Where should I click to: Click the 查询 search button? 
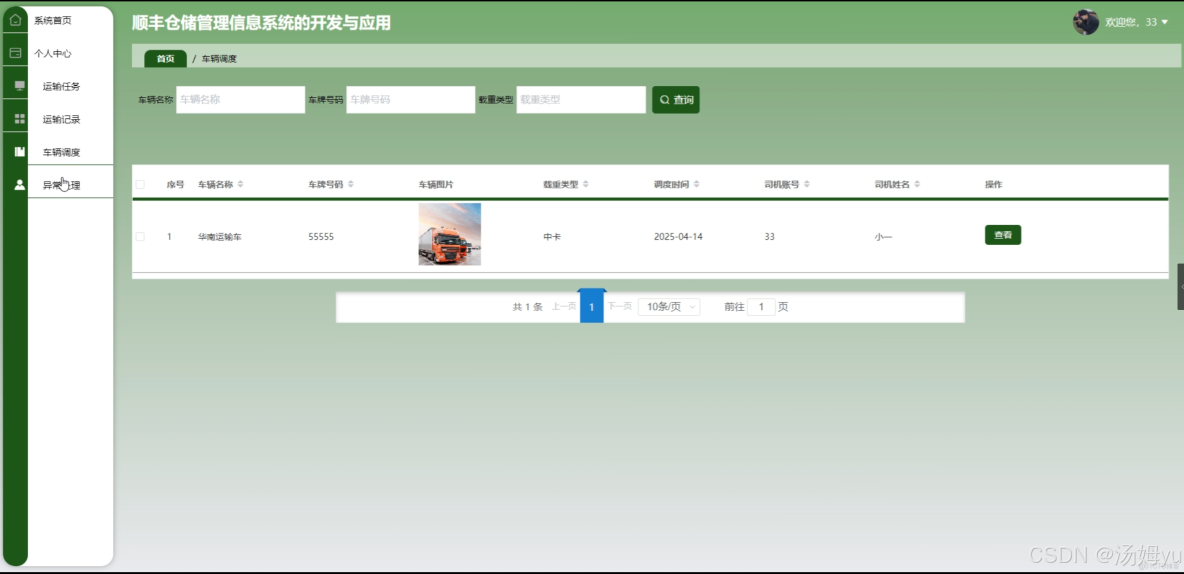pyautogui.click(x=676, y=100)
